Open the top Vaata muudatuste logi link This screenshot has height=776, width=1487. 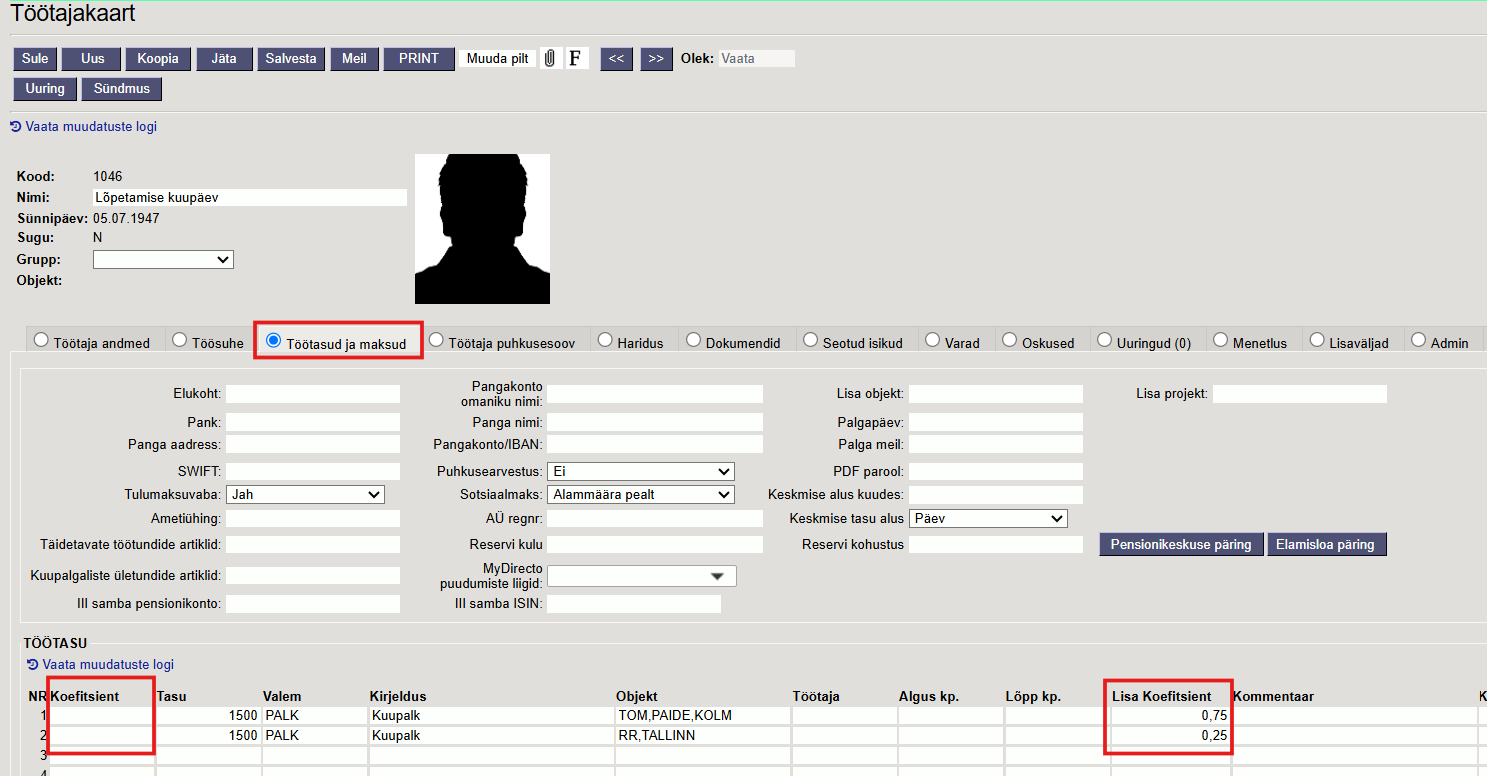(x=90, y=127)
